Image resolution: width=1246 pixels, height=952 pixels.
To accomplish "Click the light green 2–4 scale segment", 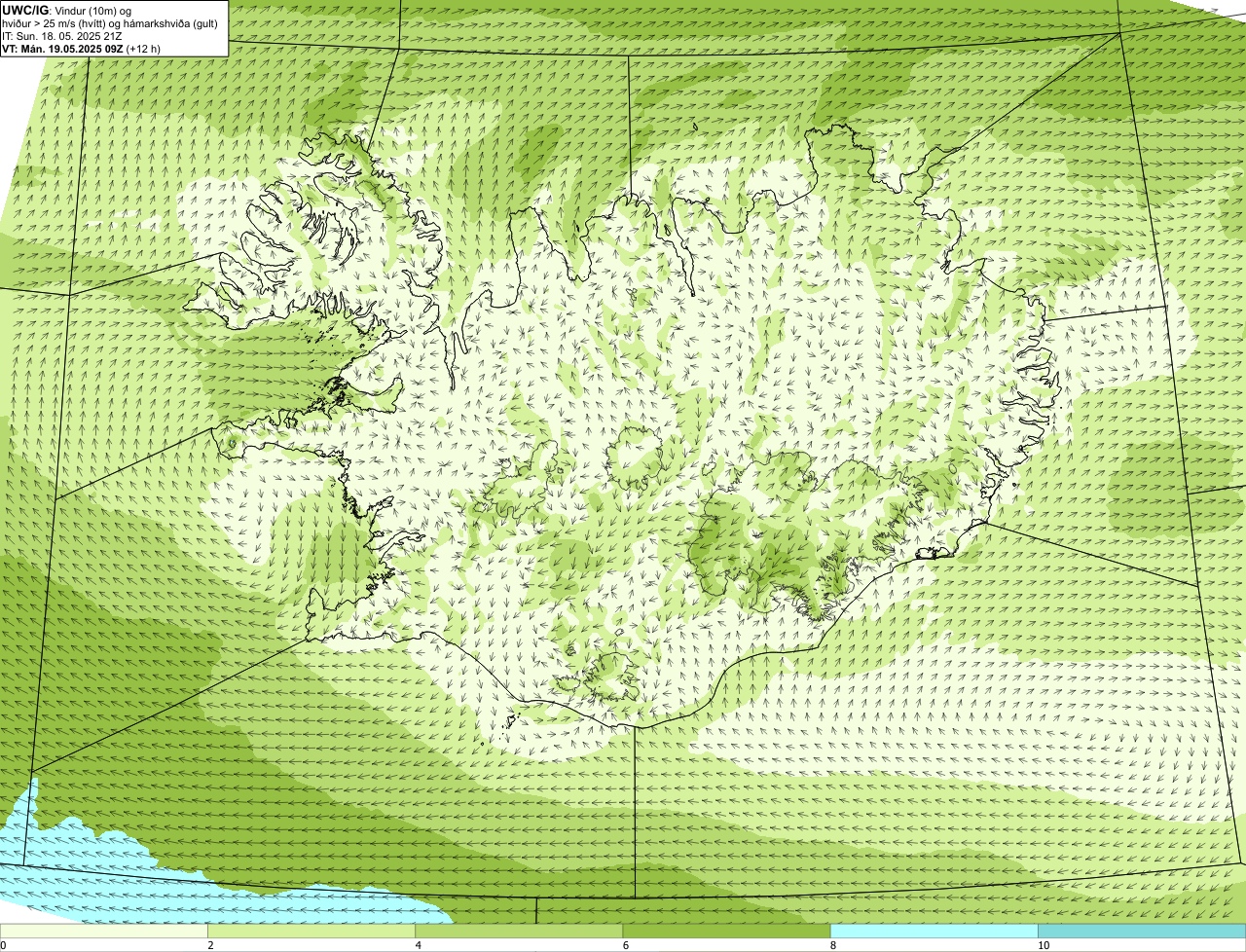I will click(311, 931).
